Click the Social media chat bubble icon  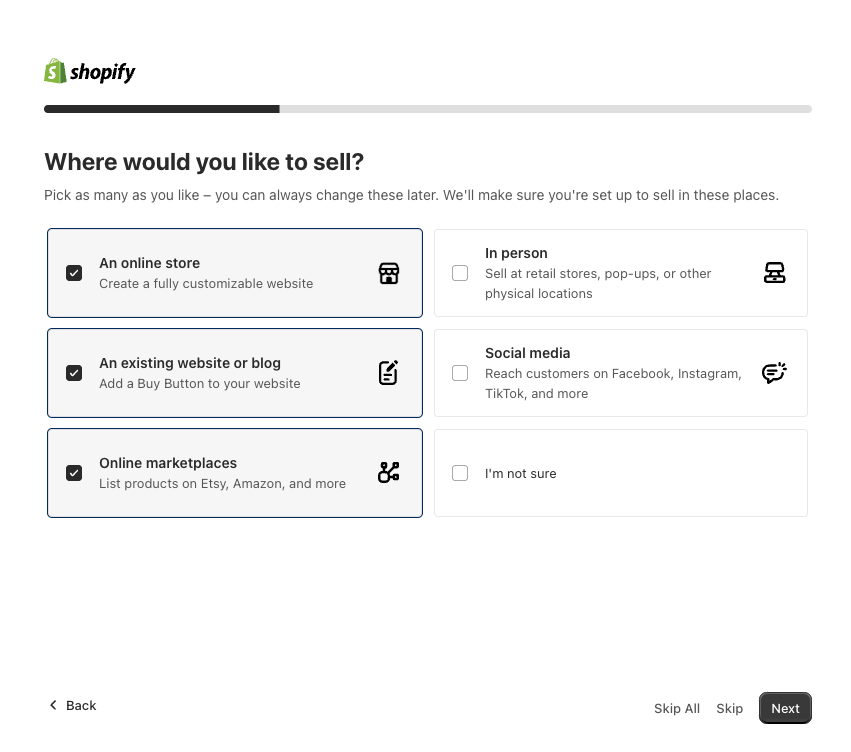[774, 373]
